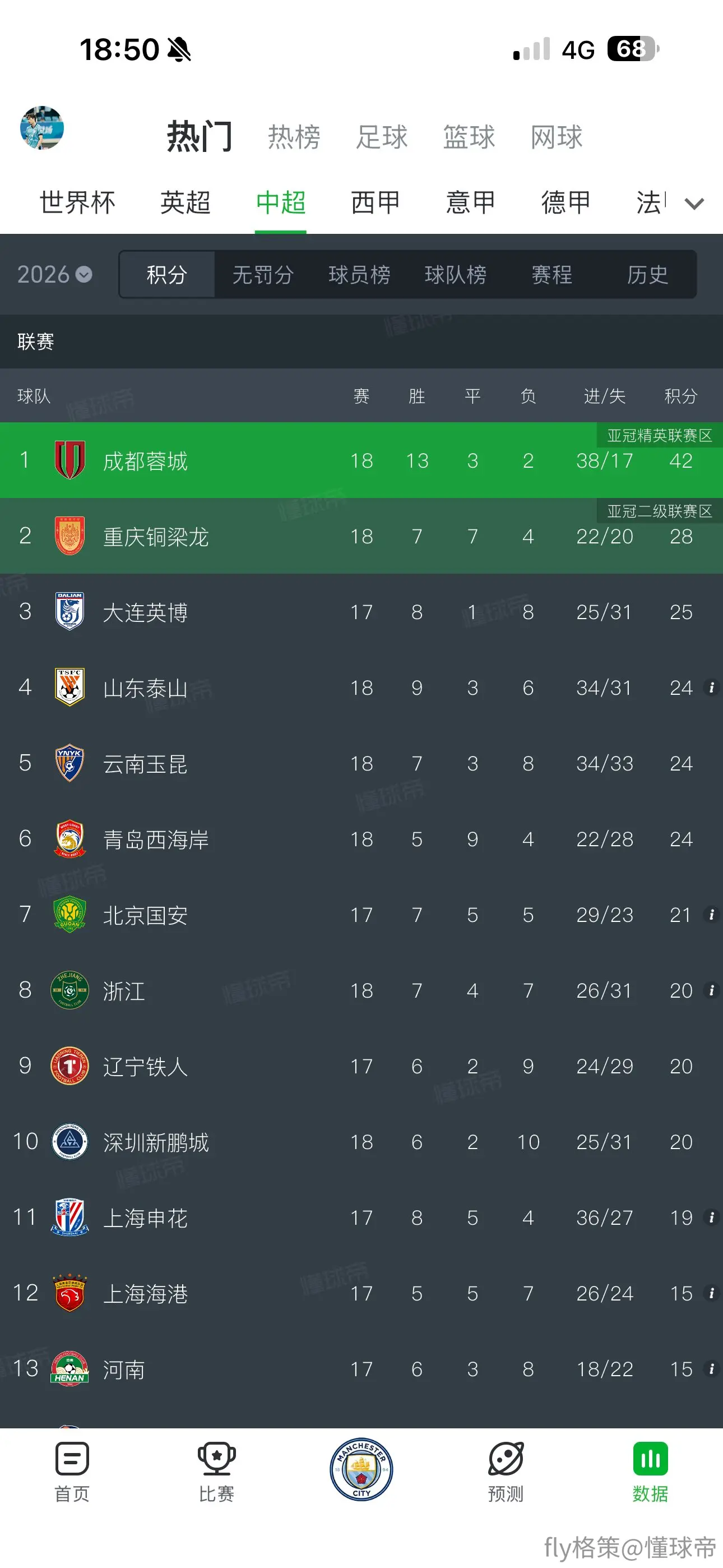The image size is (723, 1568).
Task: Open 北京国安 team row
Action: pyautogui.click(x=361, y=914)
